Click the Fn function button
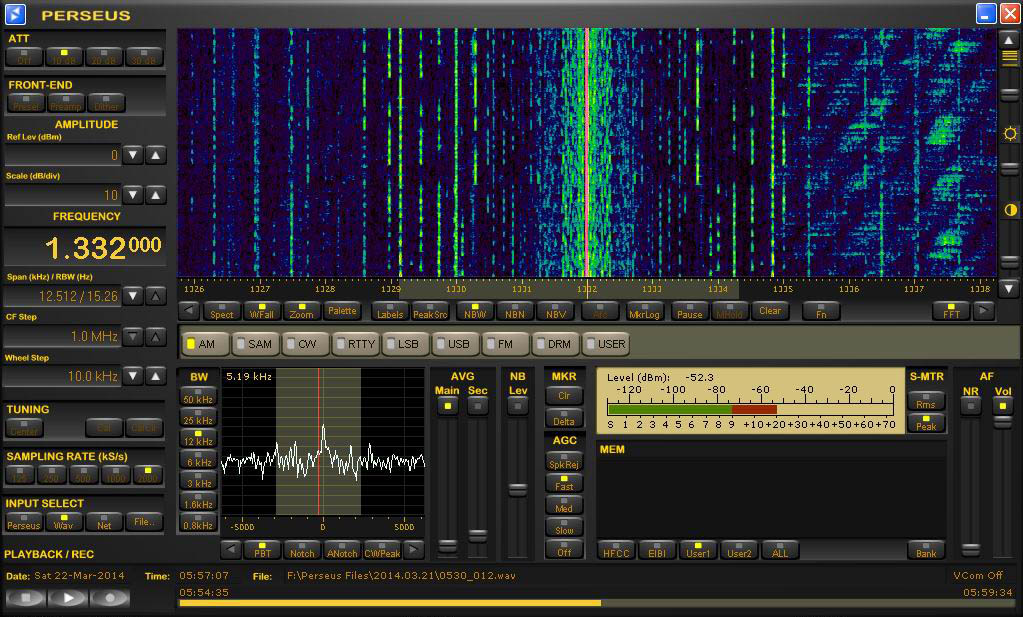The width and height of the screenshot is (1023, 617). click(x=821, y=311)
